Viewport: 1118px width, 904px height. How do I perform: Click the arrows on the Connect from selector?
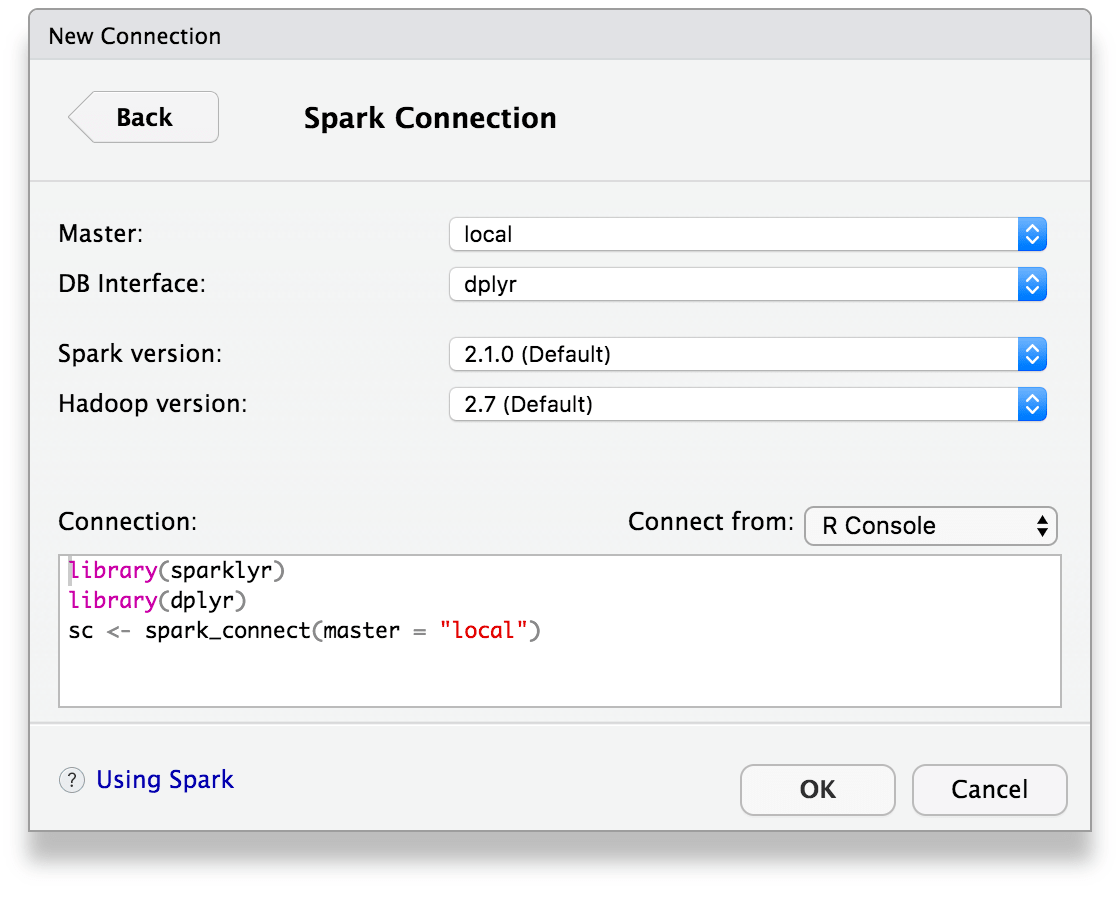pyautogui.click(x=1044, y=526)
